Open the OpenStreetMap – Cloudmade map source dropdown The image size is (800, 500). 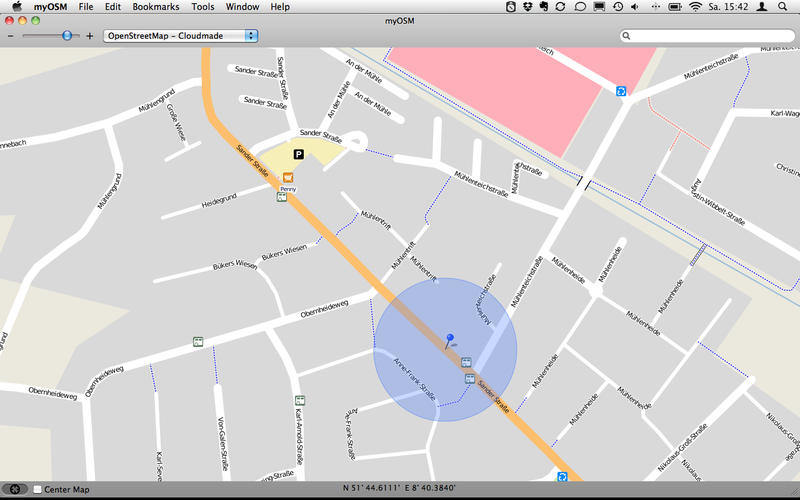click(x=181, y=36)
